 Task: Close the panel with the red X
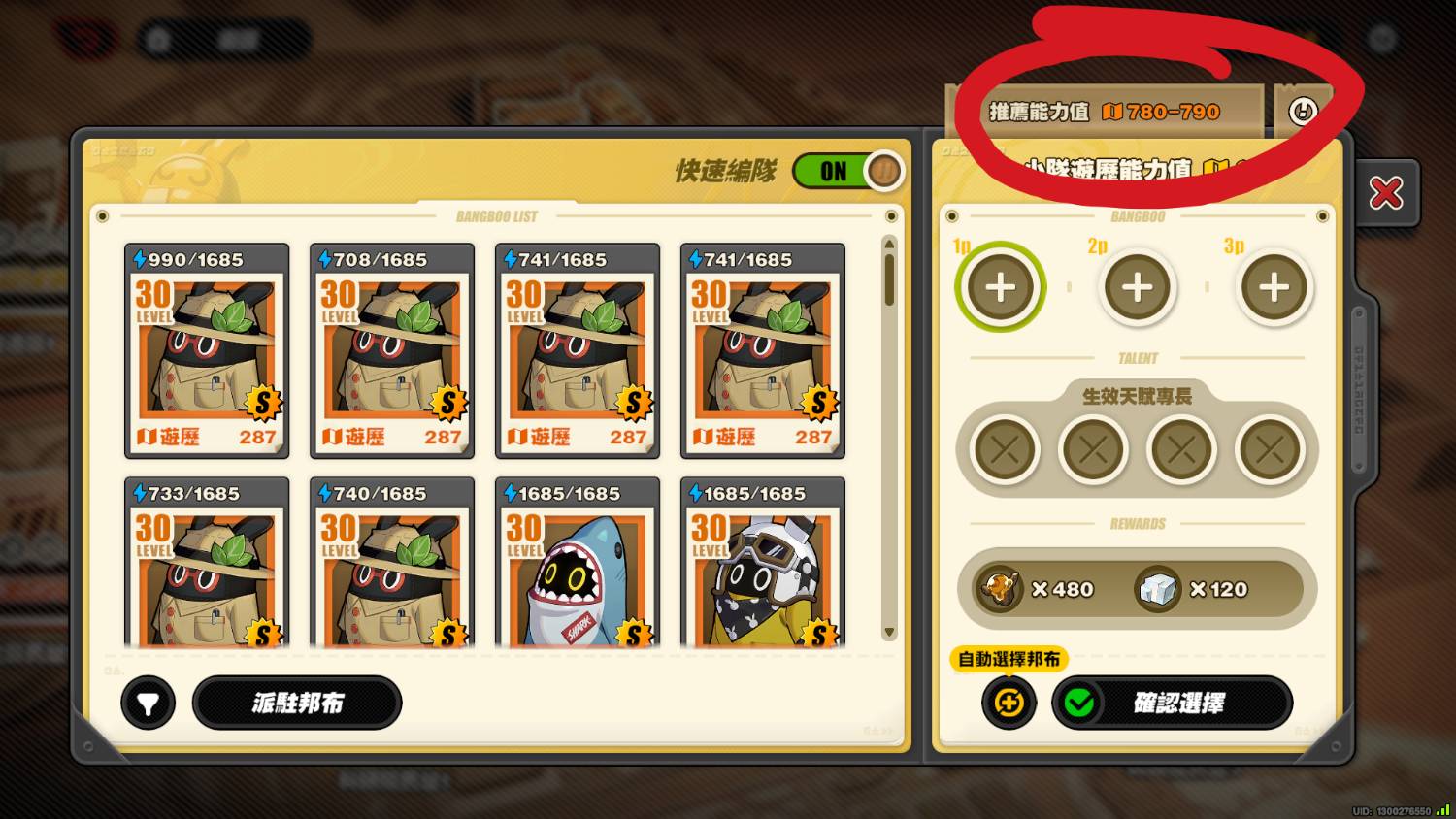click(x=1386, y=193)
